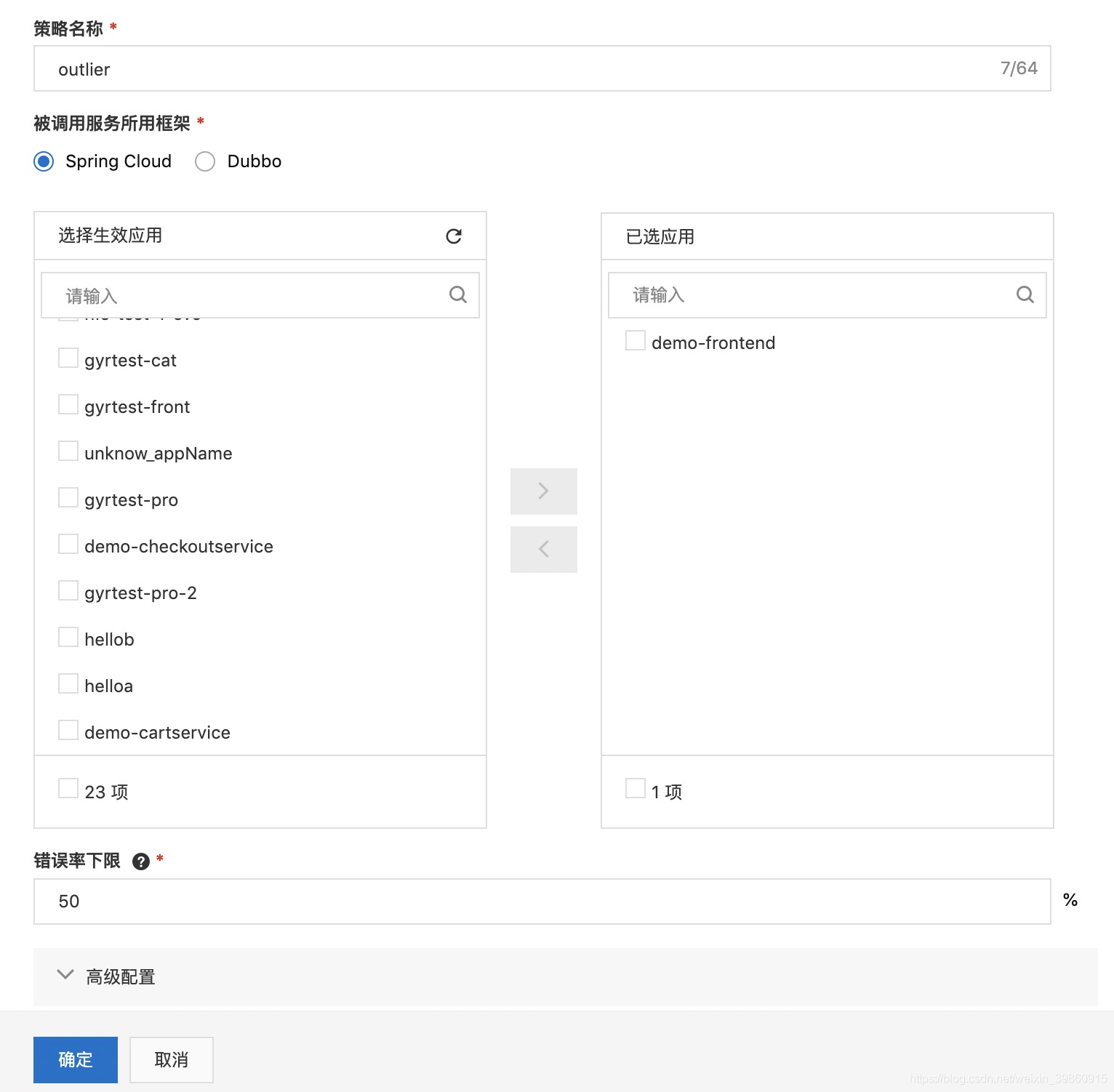Image resolution: width=1114 pixels, height=1092 pixels.
Task: Select the Spring Cloud radio button
Action: (44, 161)
